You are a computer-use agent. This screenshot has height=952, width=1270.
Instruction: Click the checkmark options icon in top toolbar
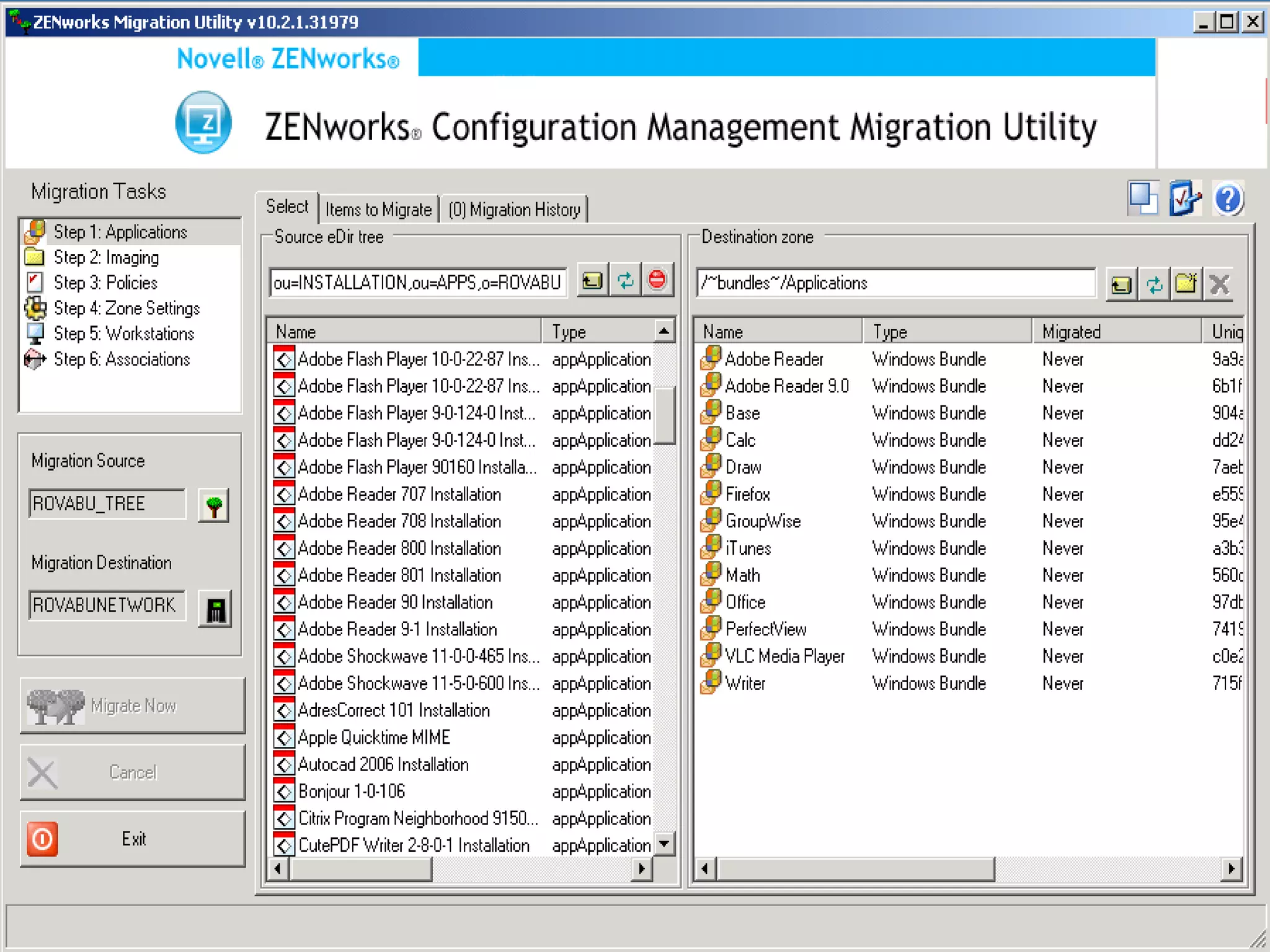tap(1185, 199)
